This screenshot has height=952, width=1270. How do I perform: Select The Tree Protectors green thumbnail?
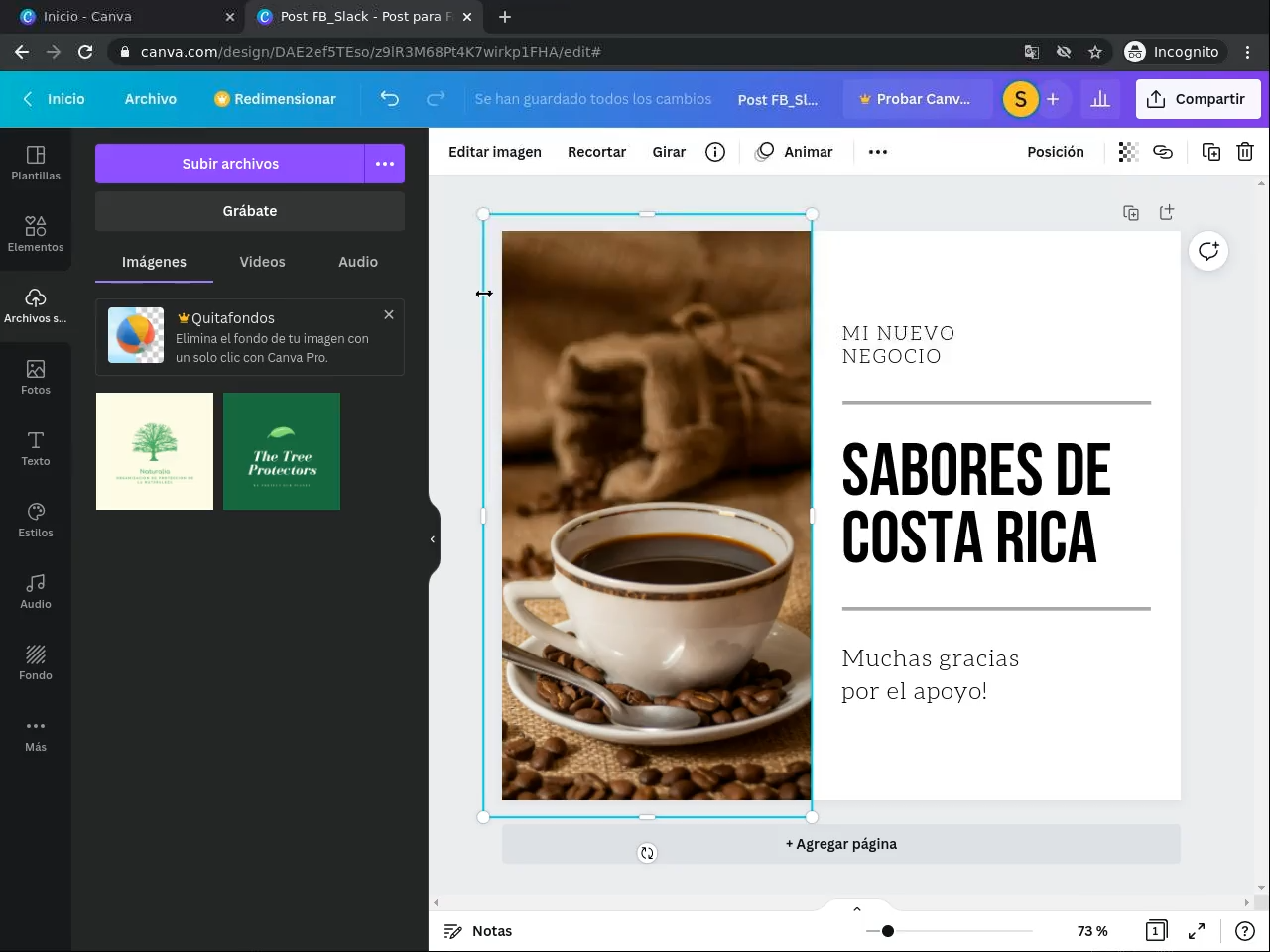click(282, 451)
